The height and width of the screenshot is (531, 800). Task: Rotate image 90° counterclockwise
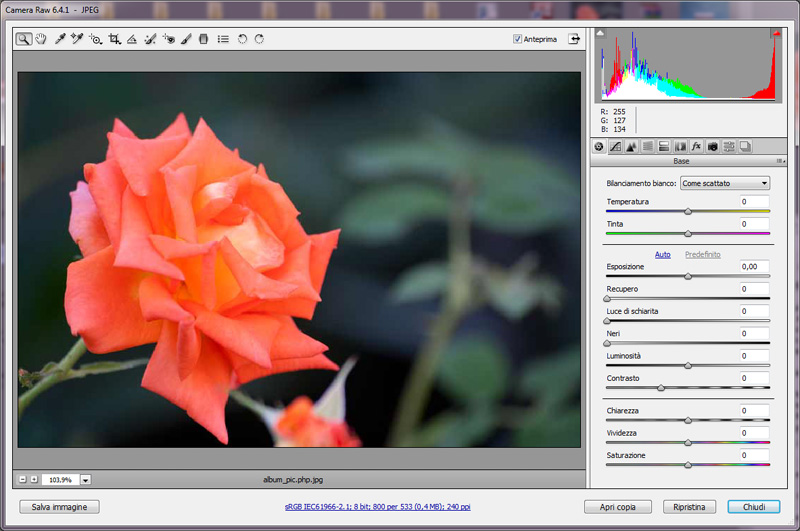[x=242, y=39]
